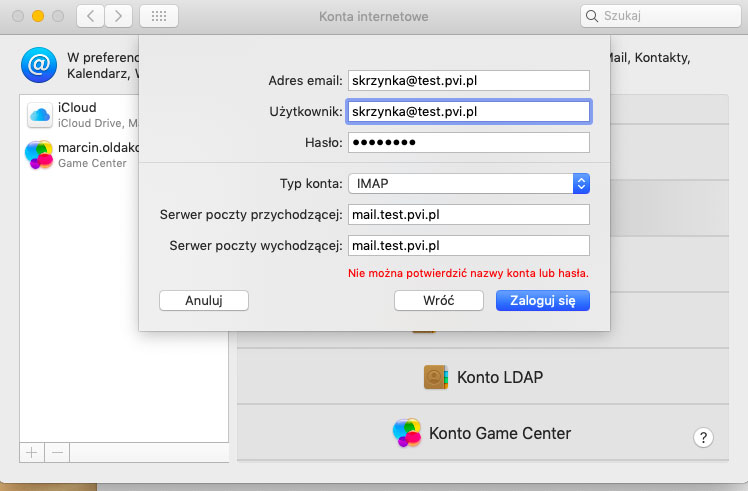The height and width of the screenshot is (491, 748).
Task: Click the Wróć button
Action: (439, 301)
